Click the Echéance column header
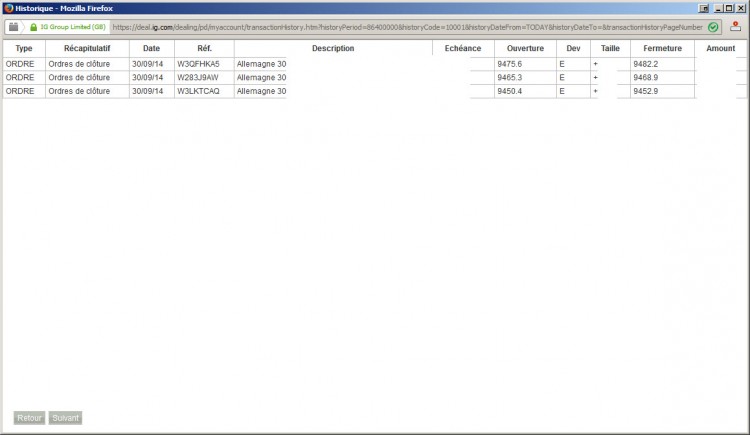 (463, 48)
